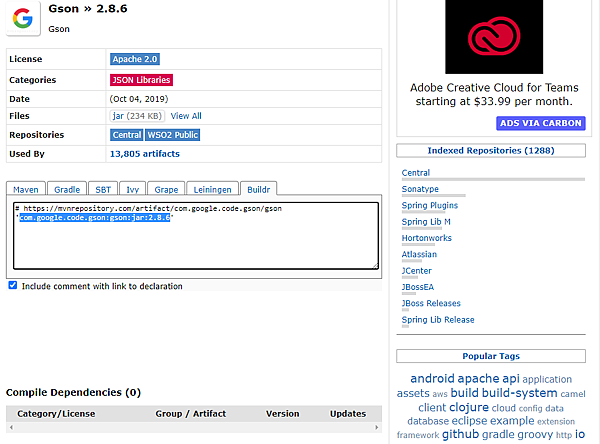Open the JCenter repository link

coord(417,271)
